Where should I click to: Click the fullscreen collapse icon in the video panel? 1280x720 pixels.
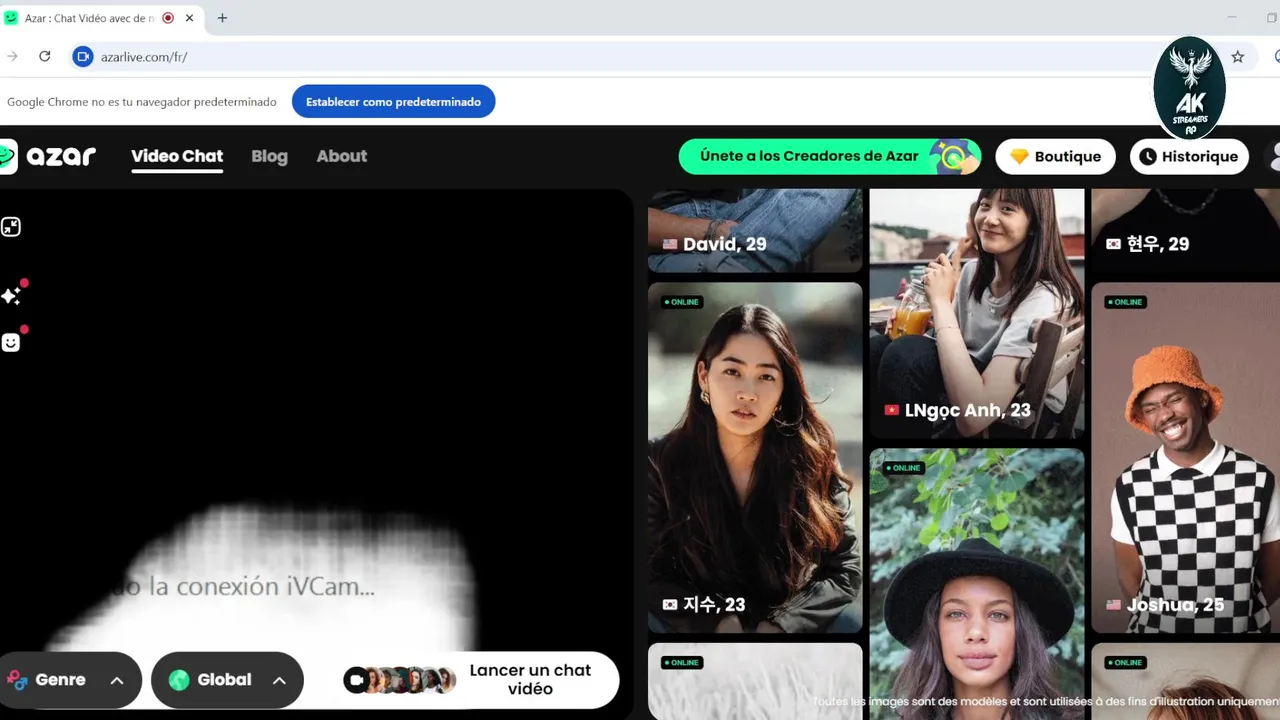(x=11, y=227)
